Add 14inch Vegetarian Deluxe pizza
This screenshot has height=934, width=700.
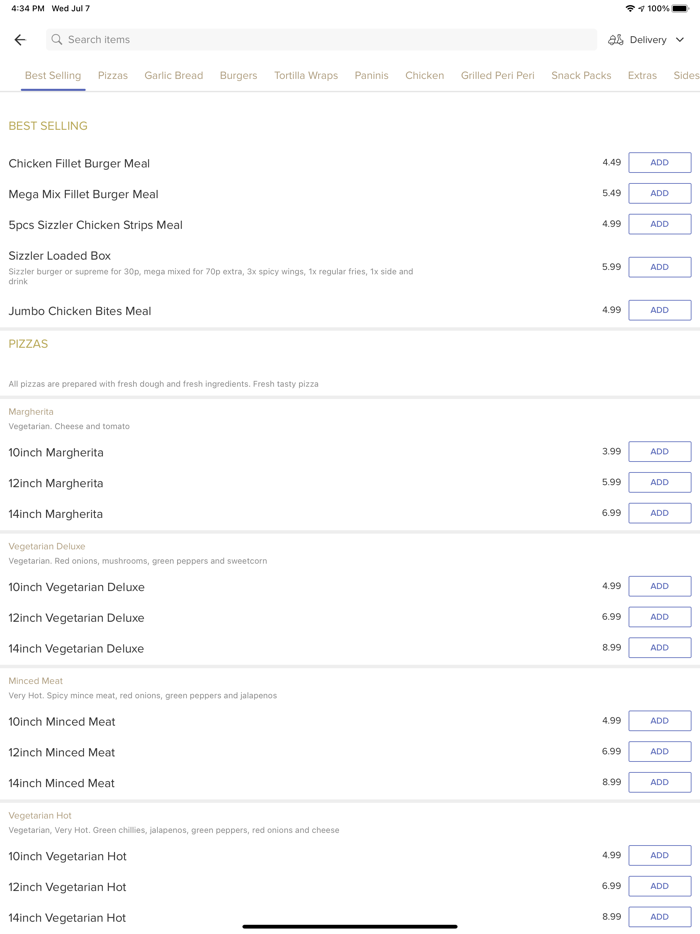point(659,648)
